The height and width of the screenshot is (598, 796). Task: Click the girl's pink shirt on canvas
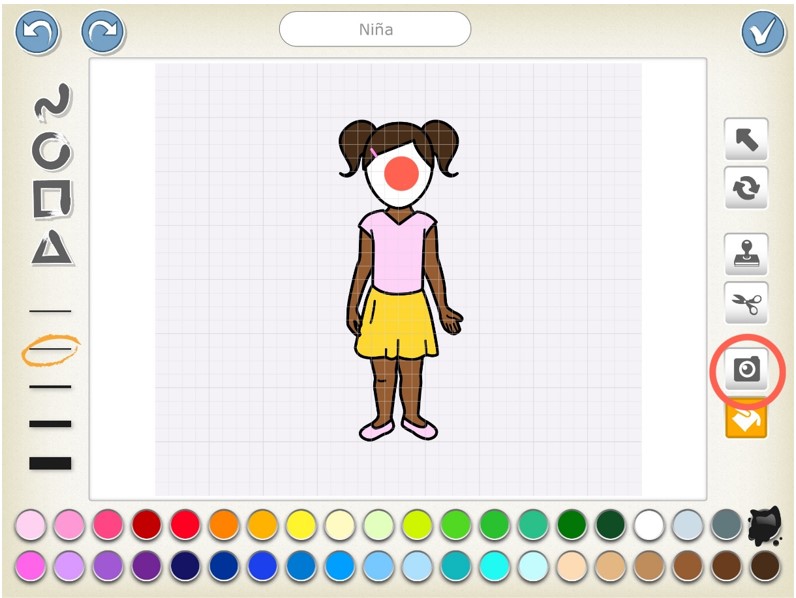(397, 252)
